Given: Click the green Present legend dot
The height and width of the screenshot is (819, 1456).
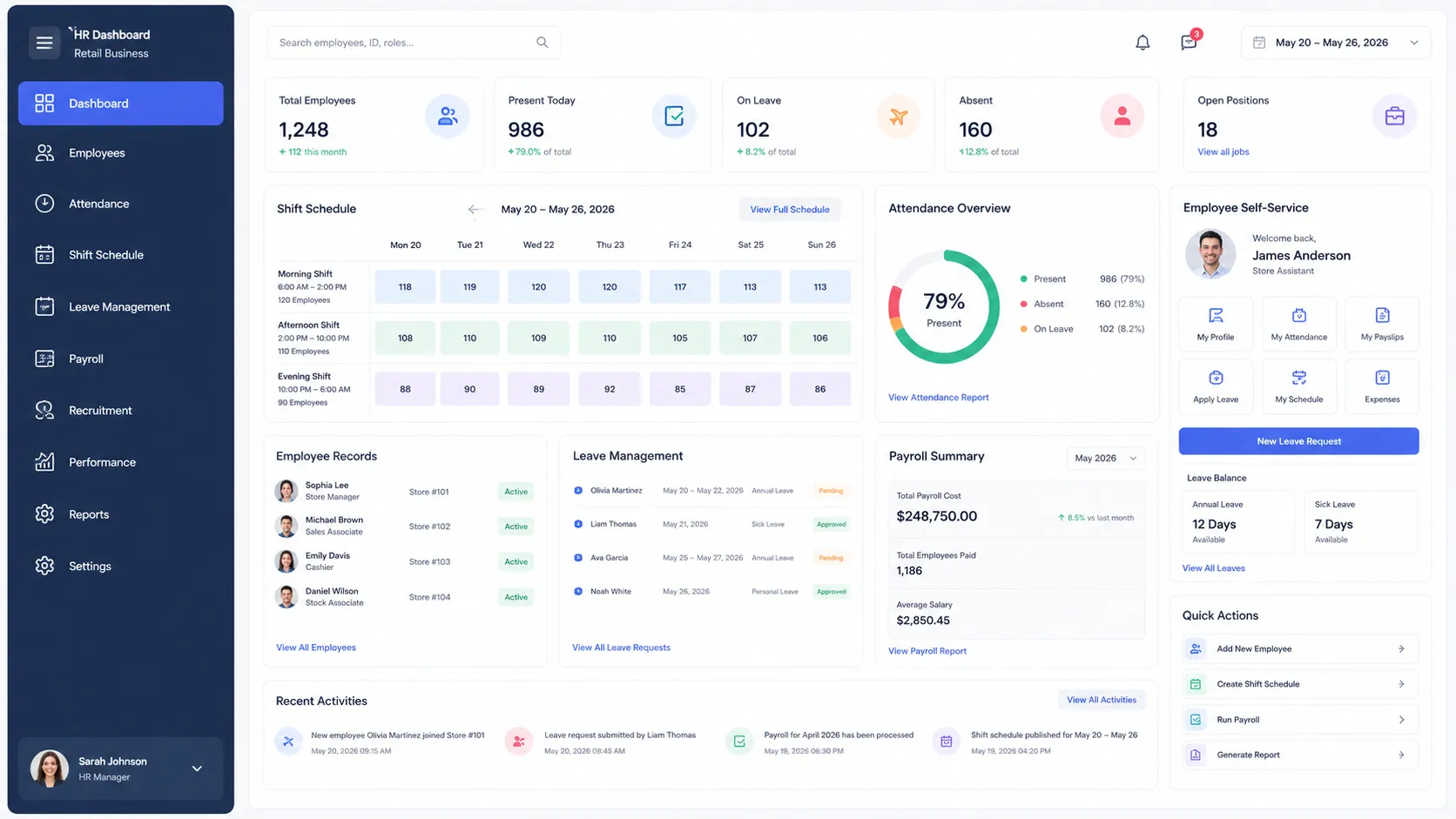Looking at the screenshot, I should point(1023,279).
